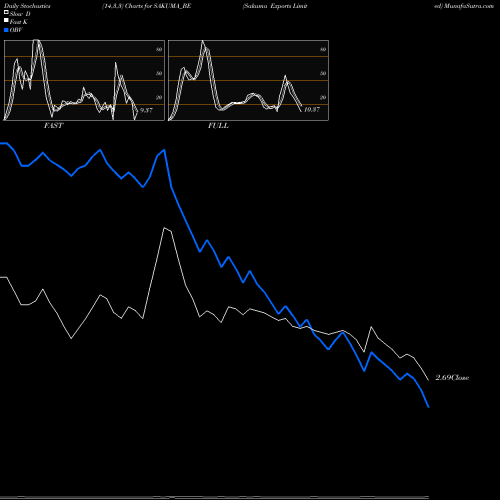Click the 10.37 value in FULL chart

(x=312, y=109)
